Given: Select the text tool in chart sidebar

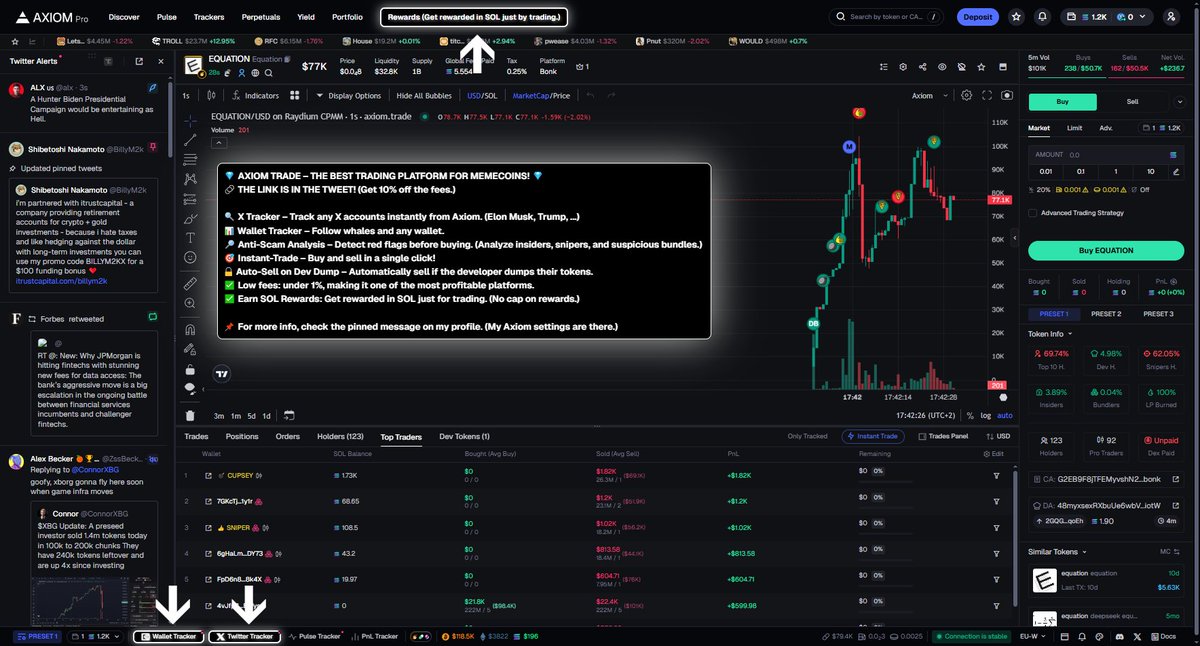Looking at the screenshot, I should (x=190, y=238).
